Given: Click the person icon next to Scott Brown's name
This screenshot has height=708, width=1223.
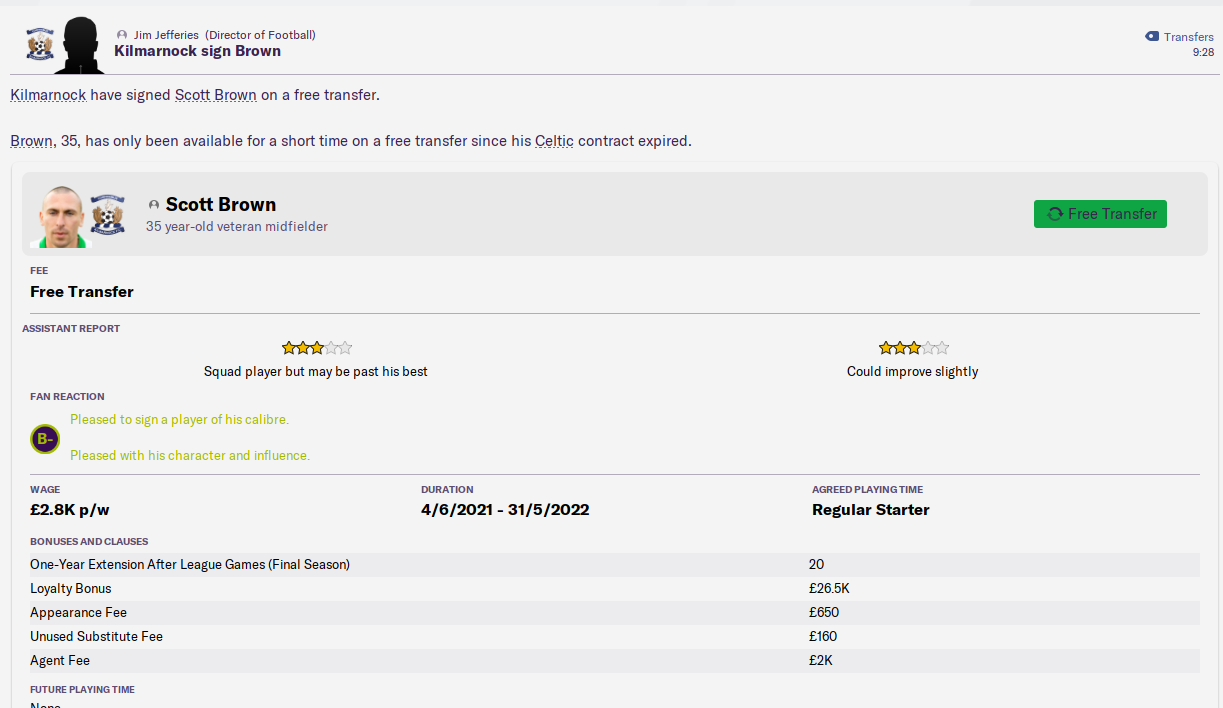Looking at the screenshot, I should [x=154, y=205].
